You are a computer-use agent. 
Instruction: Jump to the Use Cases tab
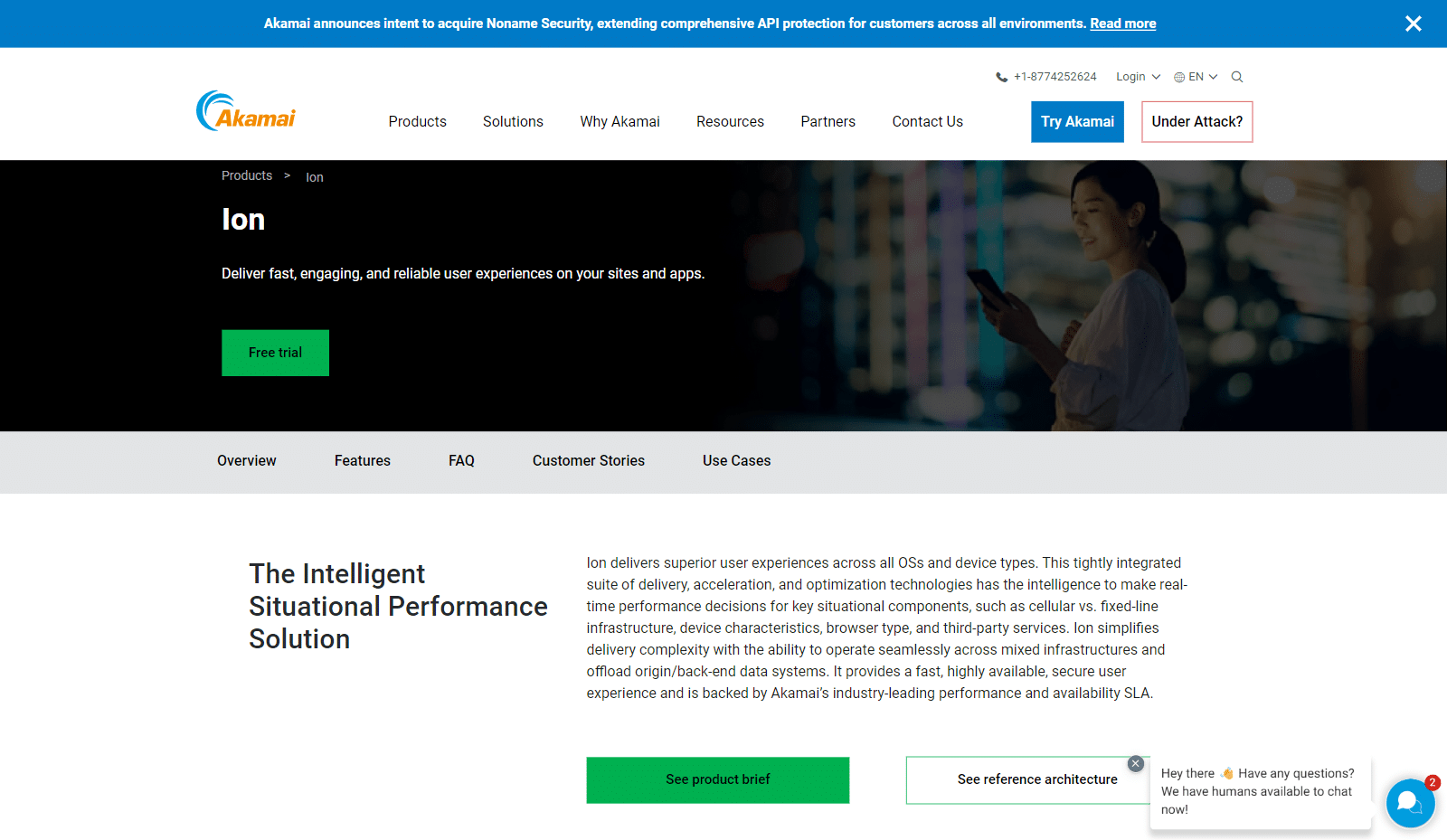[x=736, y=461]
